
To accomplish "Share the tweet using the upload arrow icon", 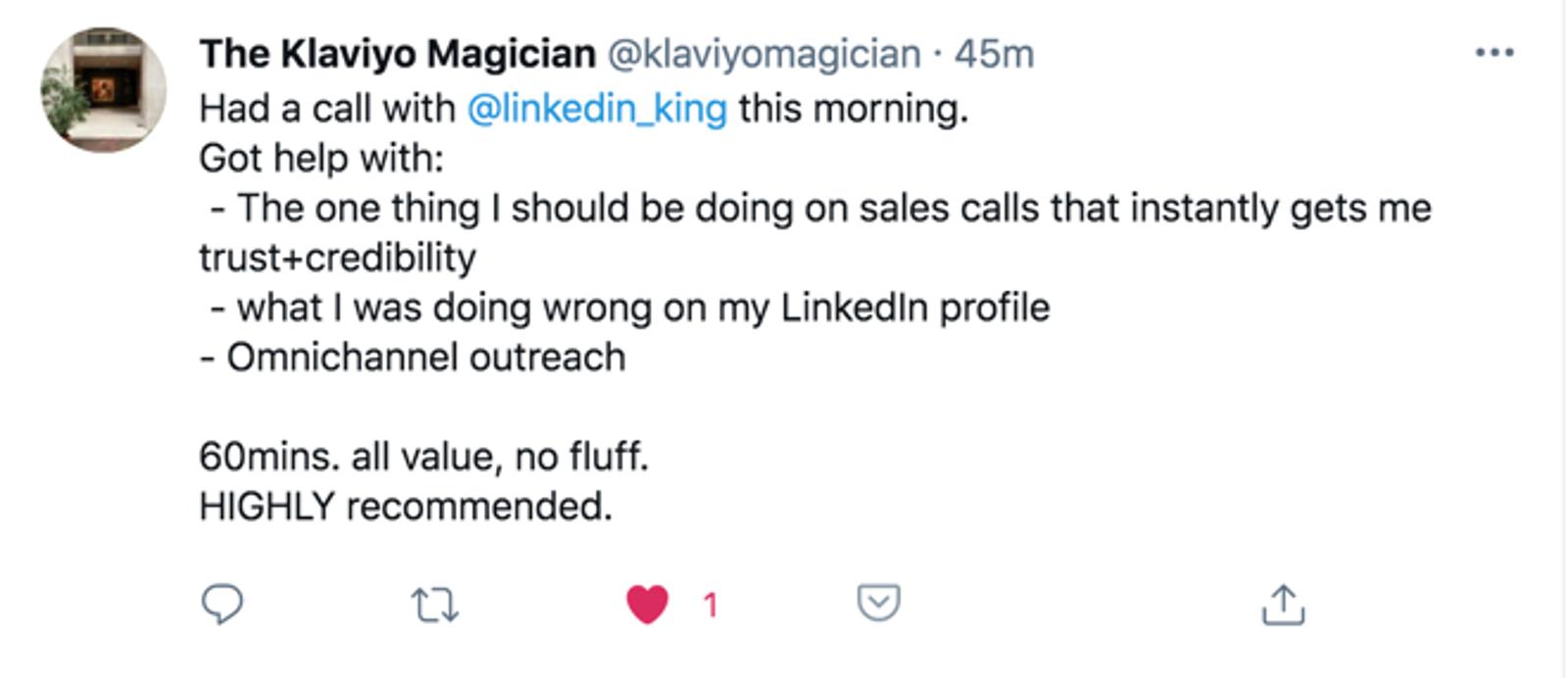I will pos(1283,604).
